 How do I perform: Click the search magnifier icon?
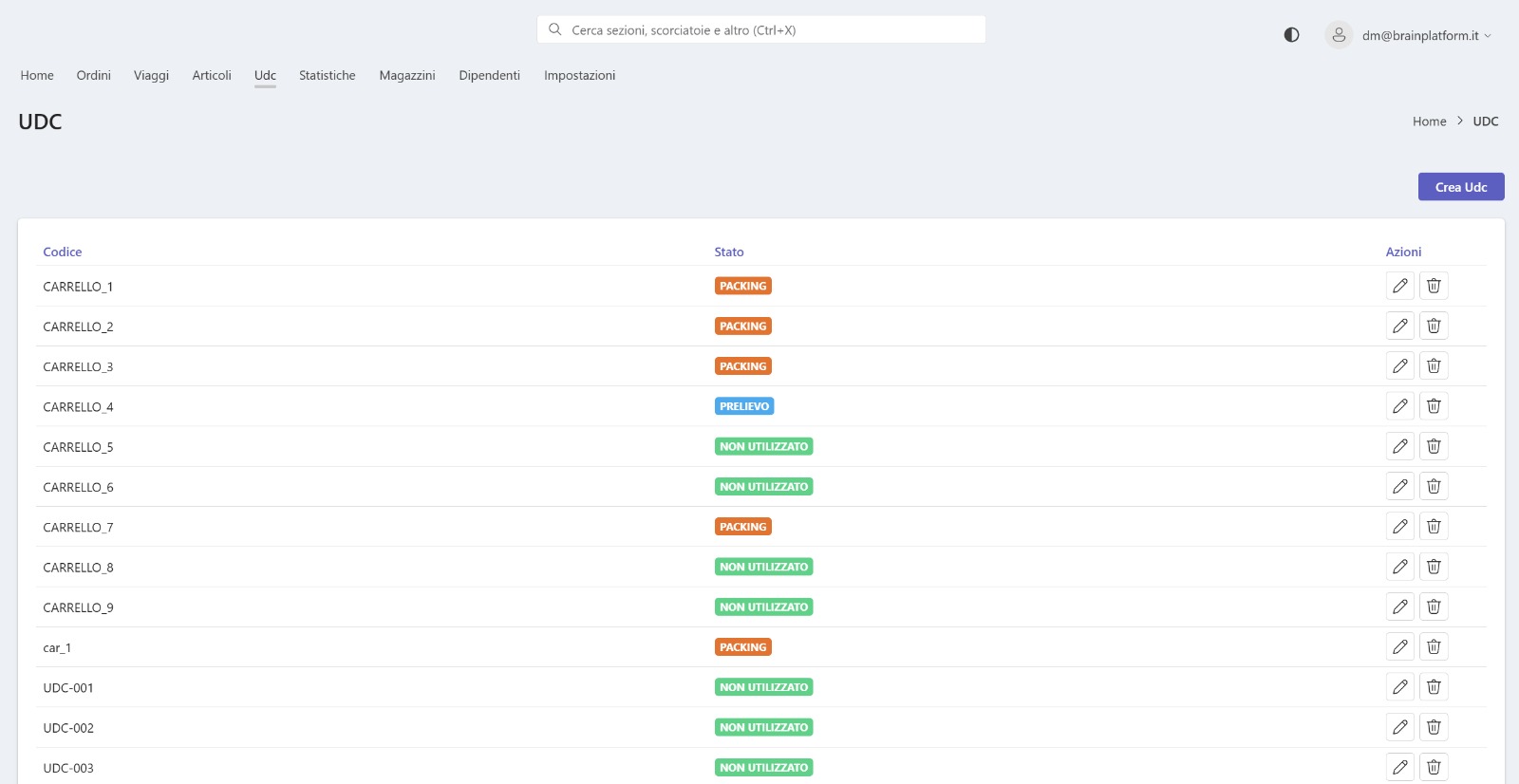(555, 29)
